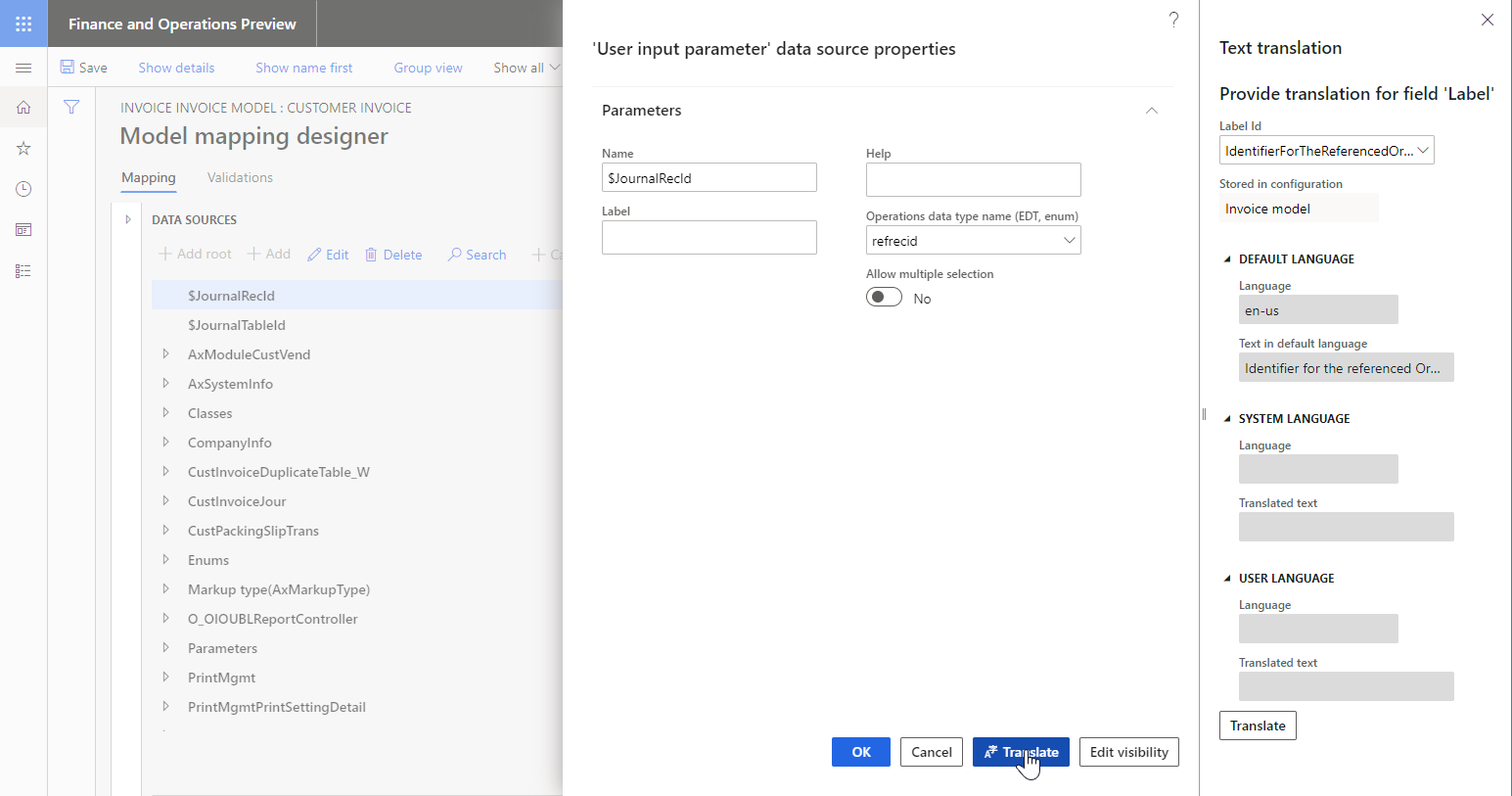
Task: Select the Mapping tab
Action: coord(148,177)
